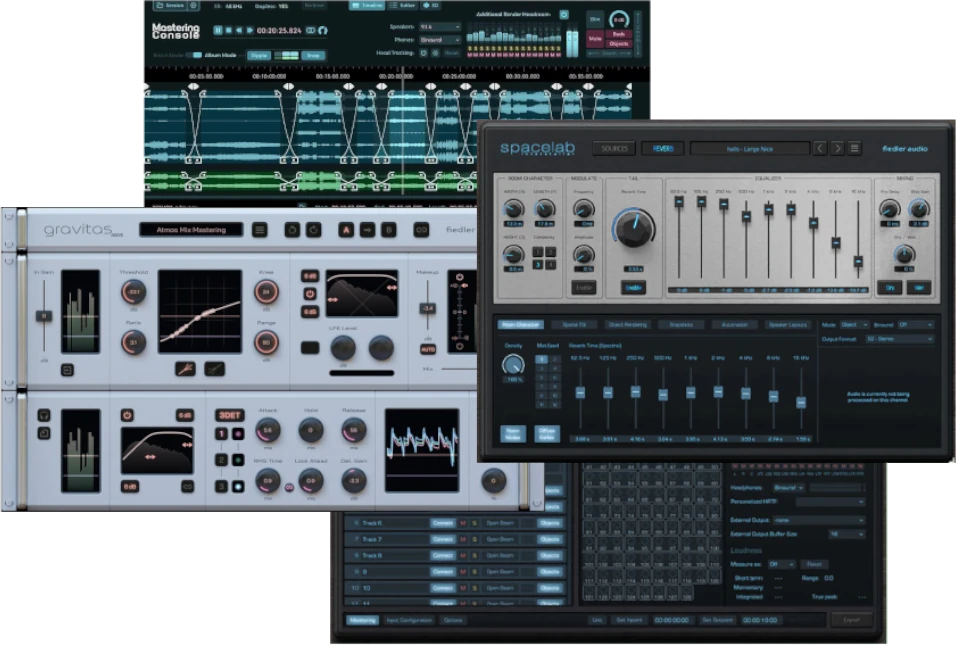
Task: Enable the Tail section in Spacelab
Action: 633,287
